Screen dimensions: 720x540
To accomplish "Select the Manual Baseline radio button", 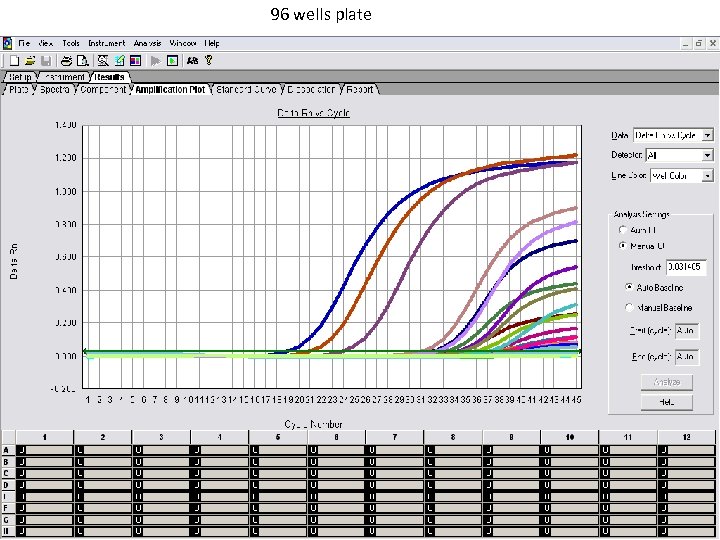I will coord(630,307).
